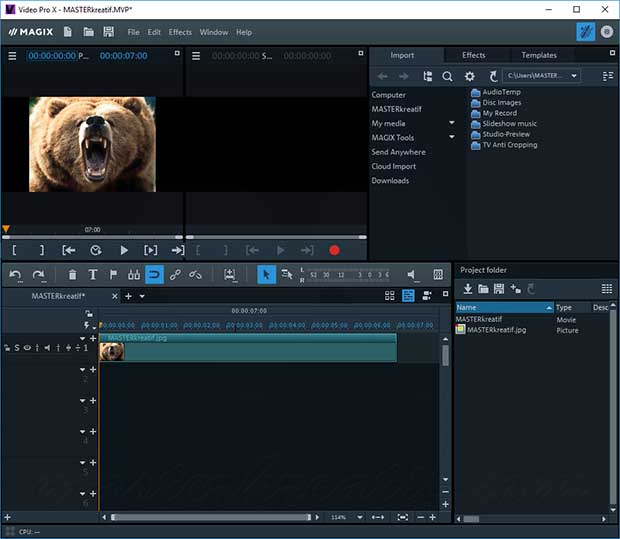Solo track 1 with the S button

[17, 348]
